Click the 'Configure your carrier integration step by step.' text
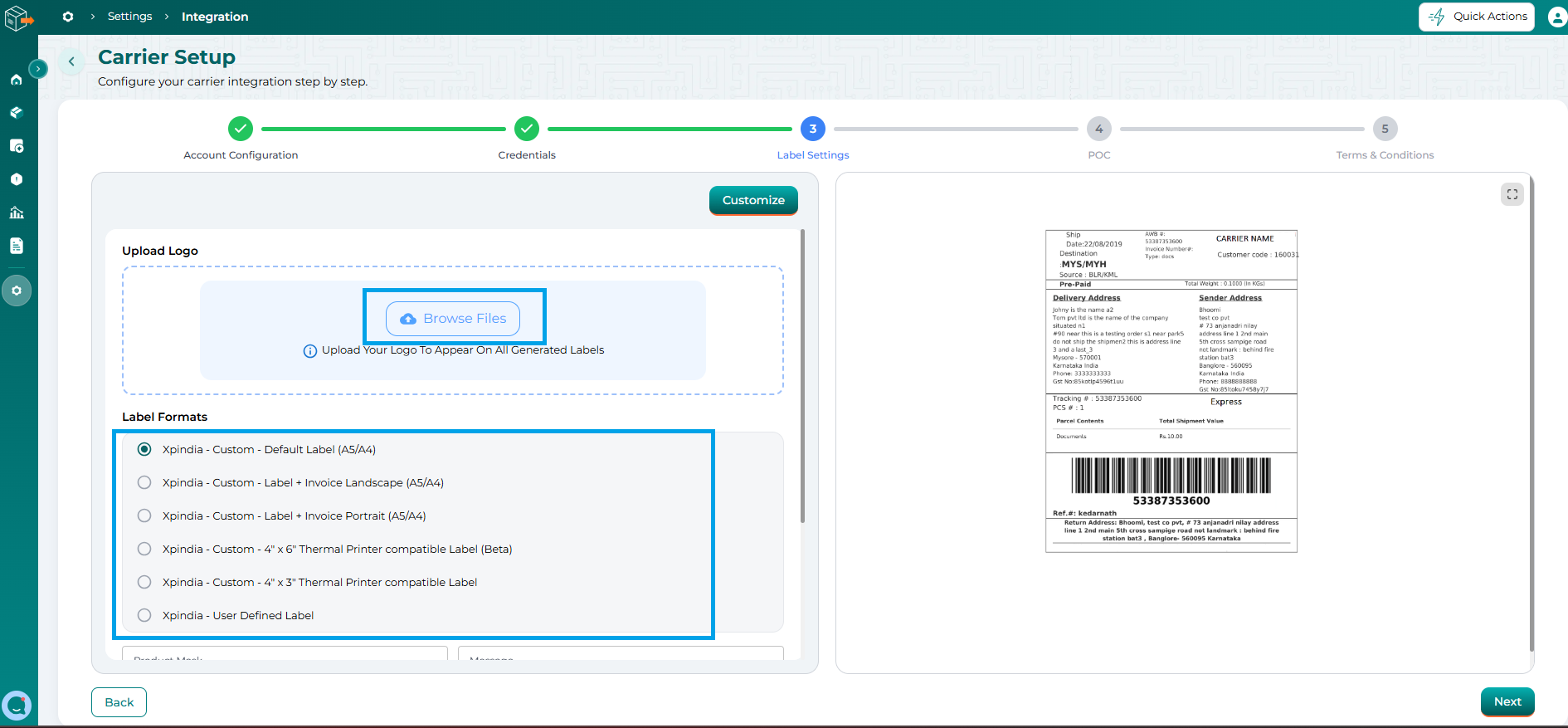 [232, 81]
